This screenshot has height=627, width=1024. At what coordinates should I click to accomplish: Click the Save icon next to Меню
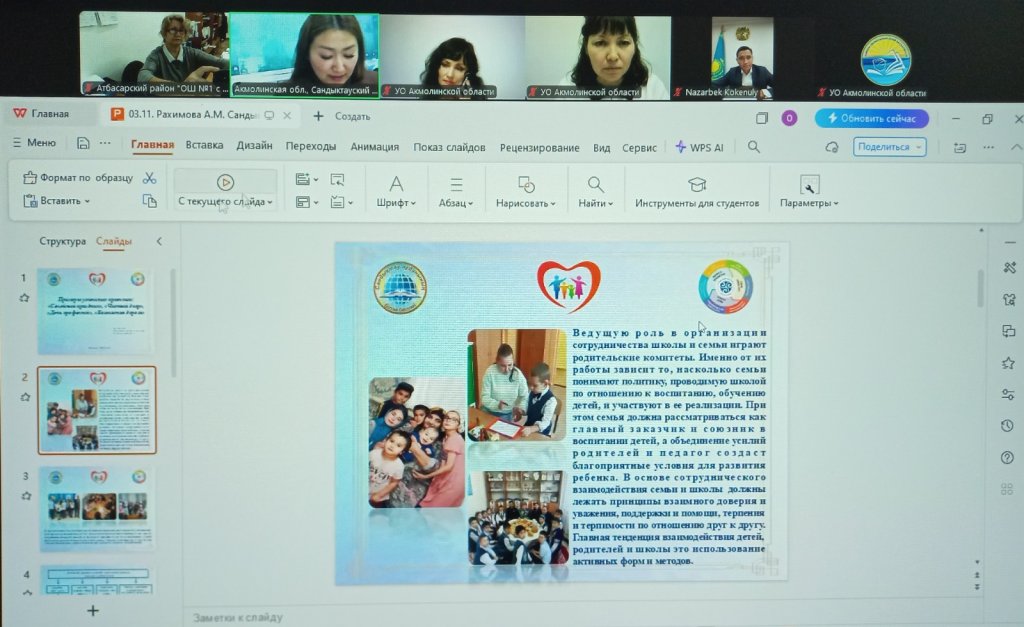tap(83, 143)
